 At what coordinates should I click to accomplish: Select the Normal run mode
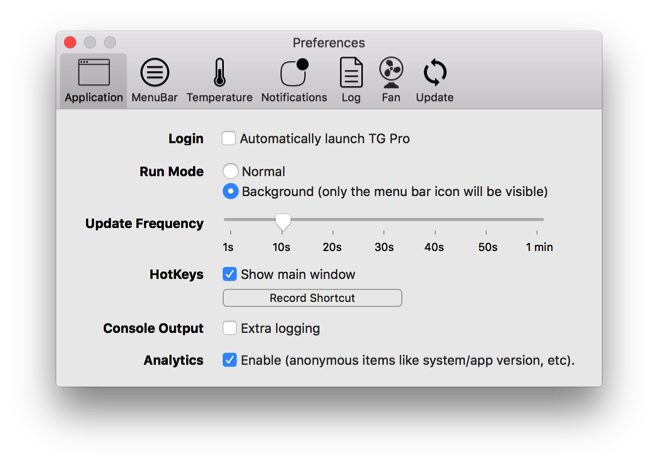pyautogui.click(x=230, y=171)
